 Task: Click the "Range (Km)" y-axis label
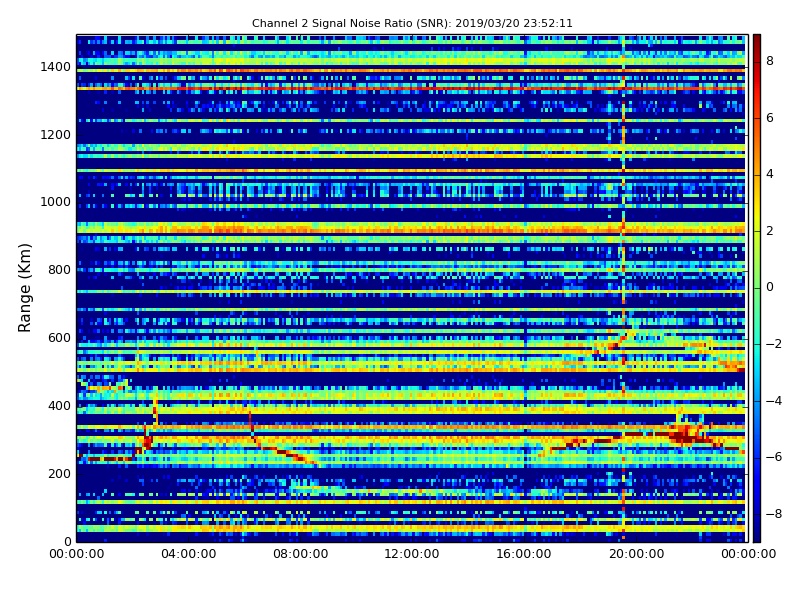pyautogui.click(x=24, y=288)
